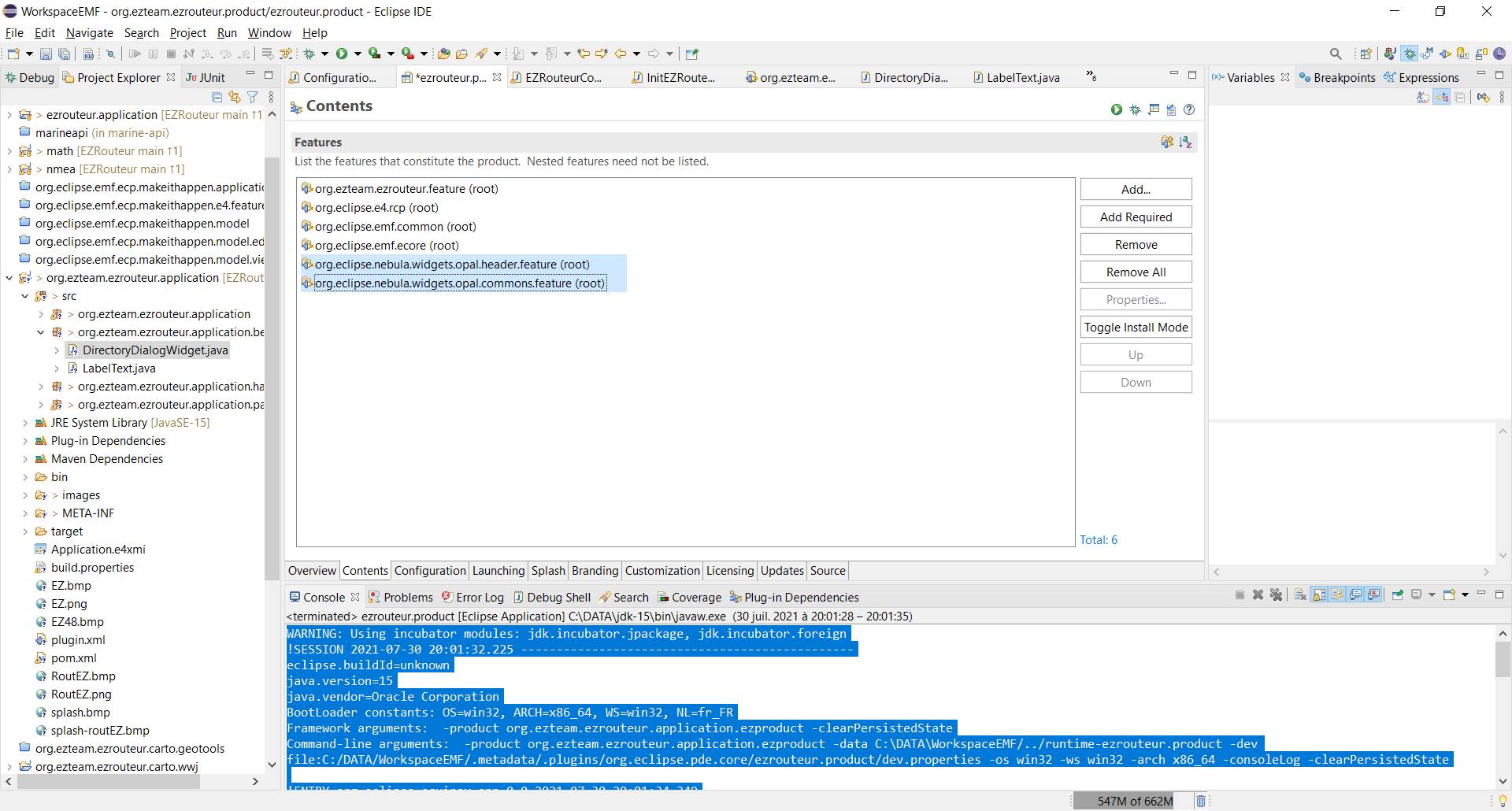Click the yellow Back navigation arrow

point(621,54)
